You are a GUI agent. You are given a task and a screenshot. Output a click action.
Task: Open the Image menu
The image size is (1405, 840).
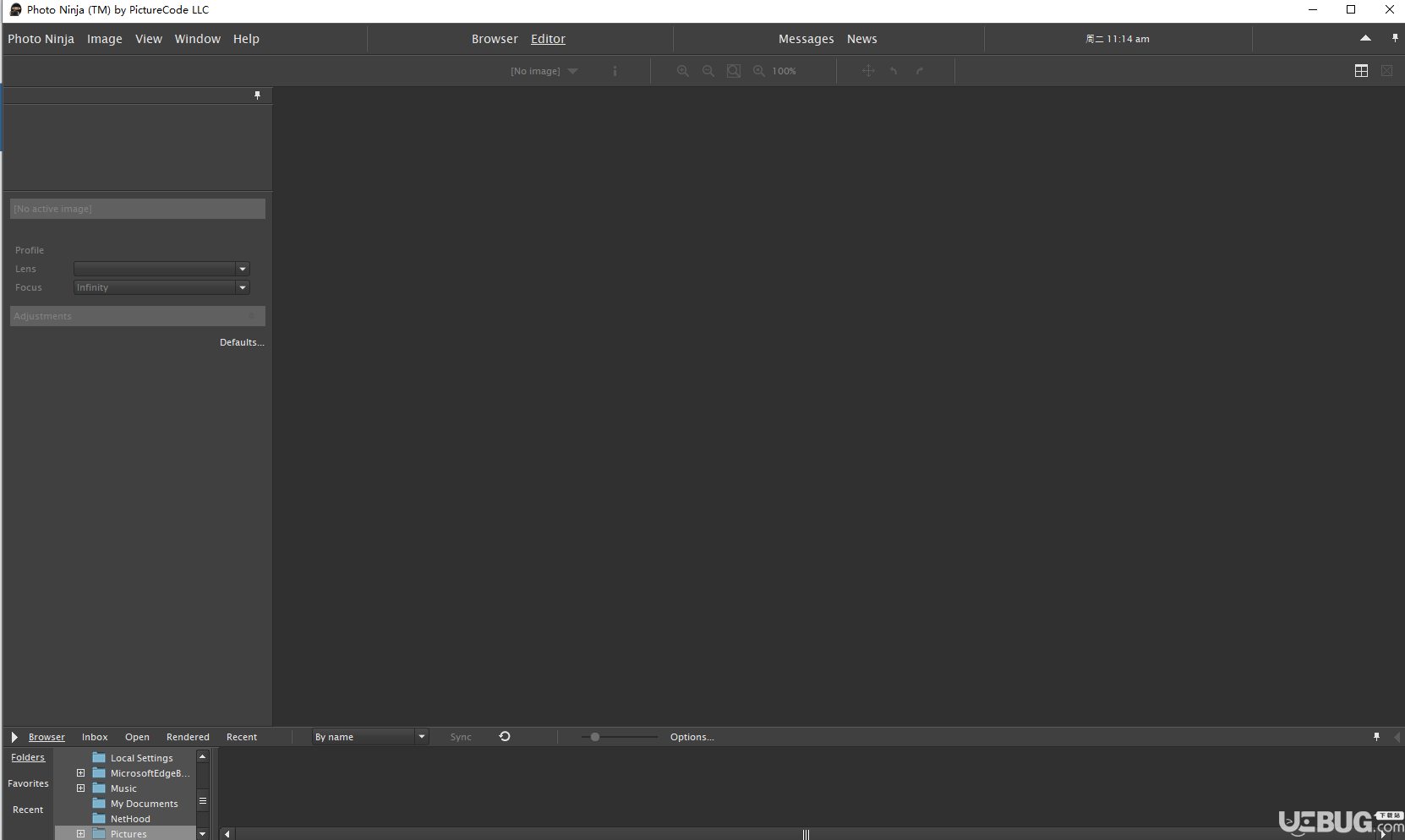tap(105, 39)
